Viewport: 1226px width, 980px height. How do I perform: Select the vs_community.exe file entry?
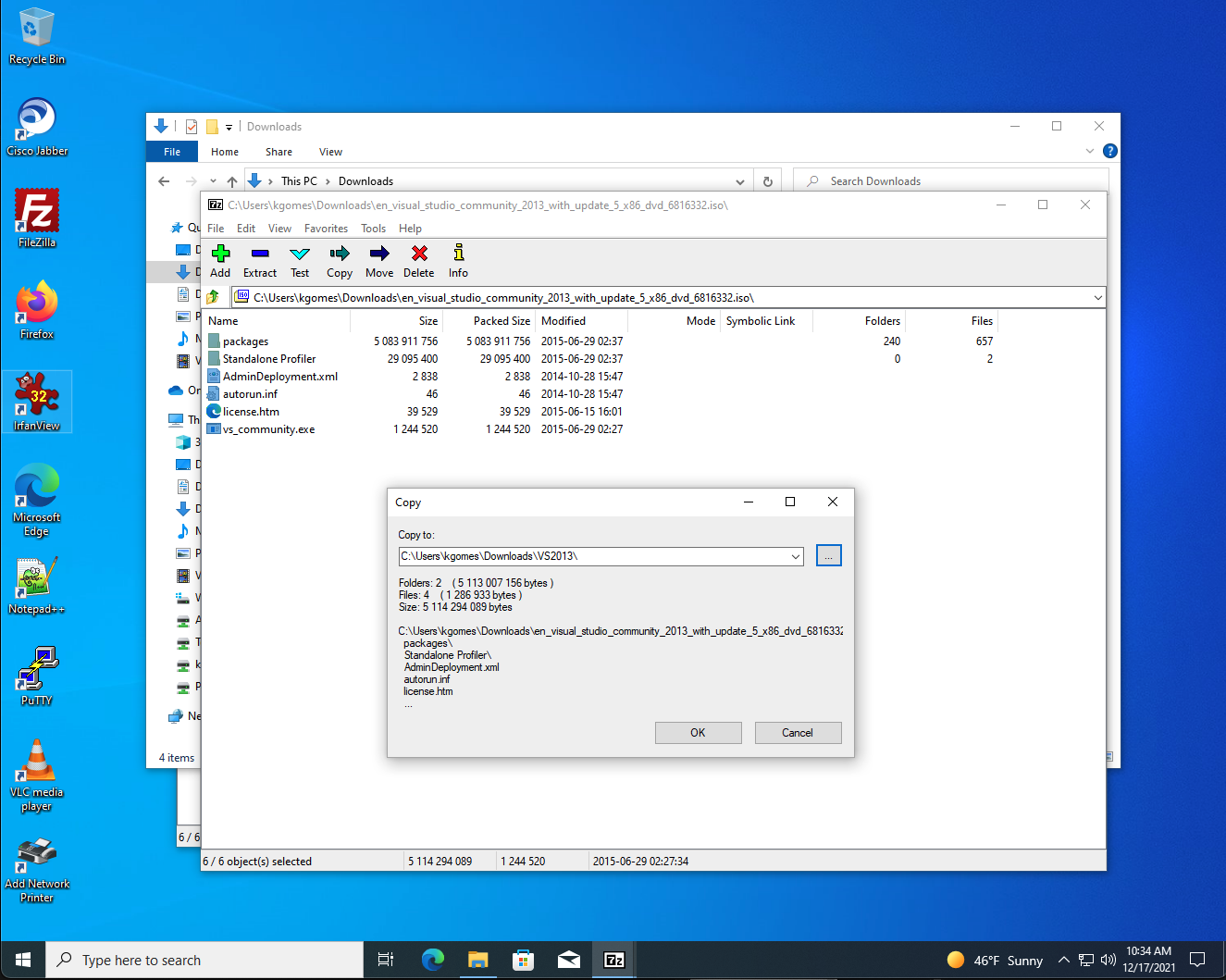pyautogui.click(x=268, y=429)
